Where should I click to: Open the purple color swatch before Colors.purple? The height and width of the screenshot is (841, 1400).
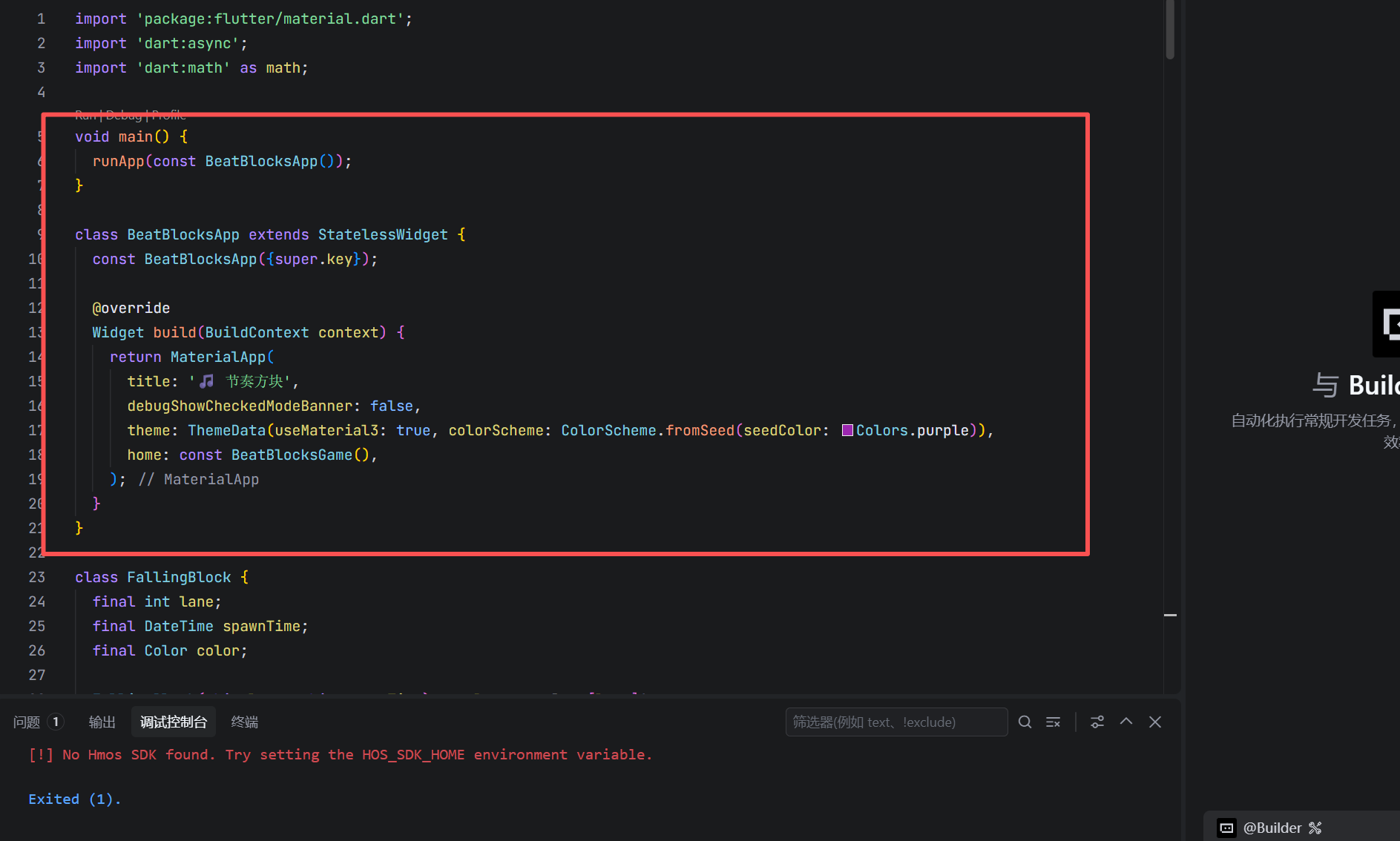pos(847,430)
